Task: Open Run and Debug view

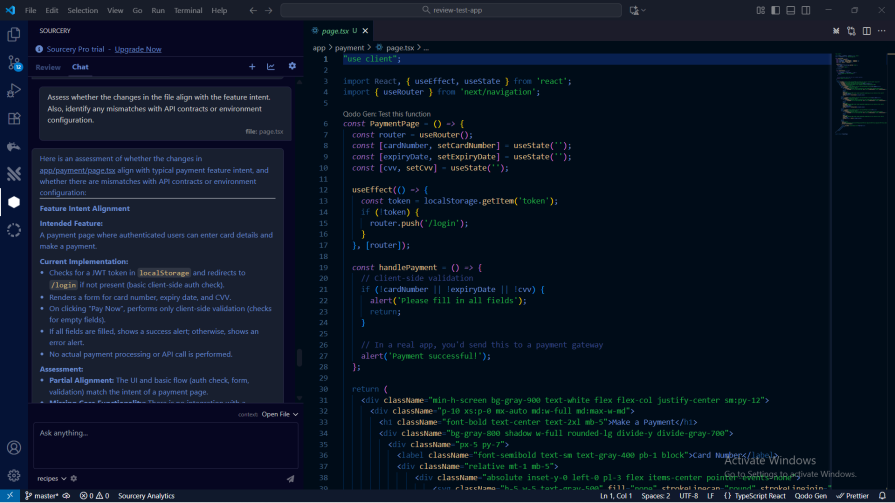Action: pyautogui.click(x=14, y=90)
